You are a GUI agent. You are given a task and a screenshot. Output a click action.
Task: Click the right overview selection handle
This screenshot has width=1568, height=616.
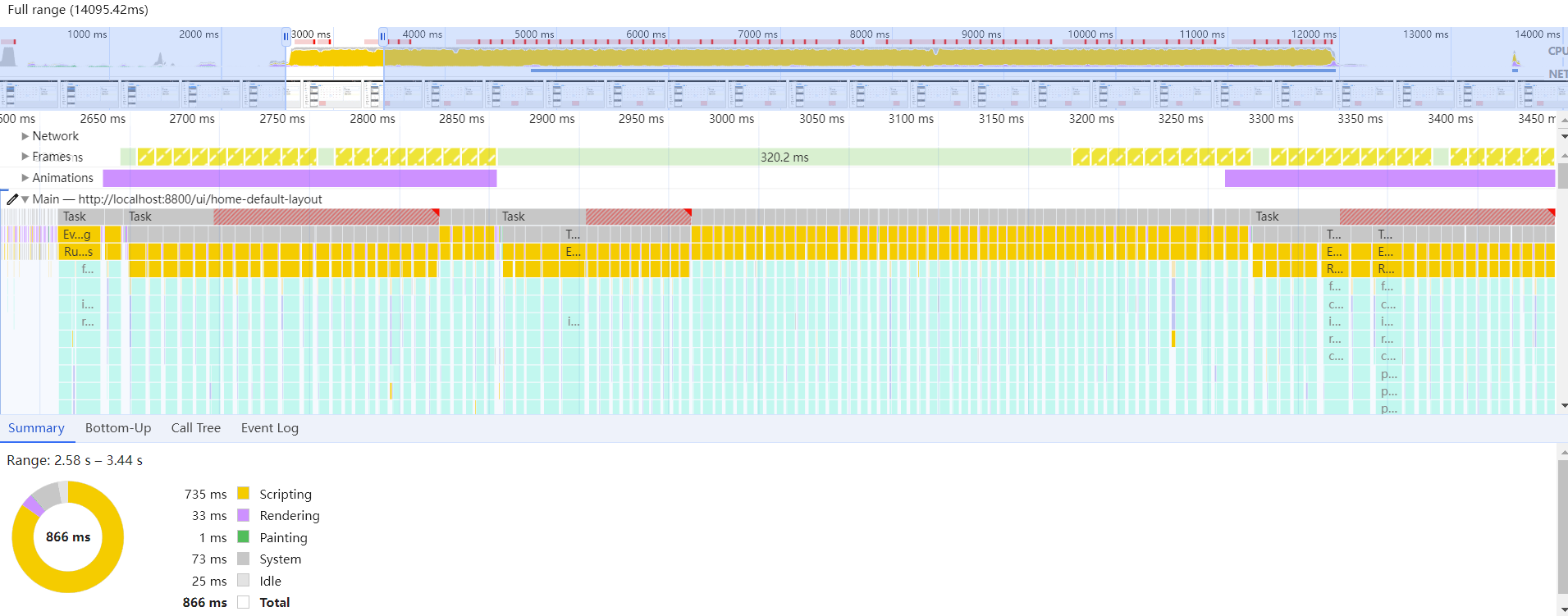coord(382,36)
